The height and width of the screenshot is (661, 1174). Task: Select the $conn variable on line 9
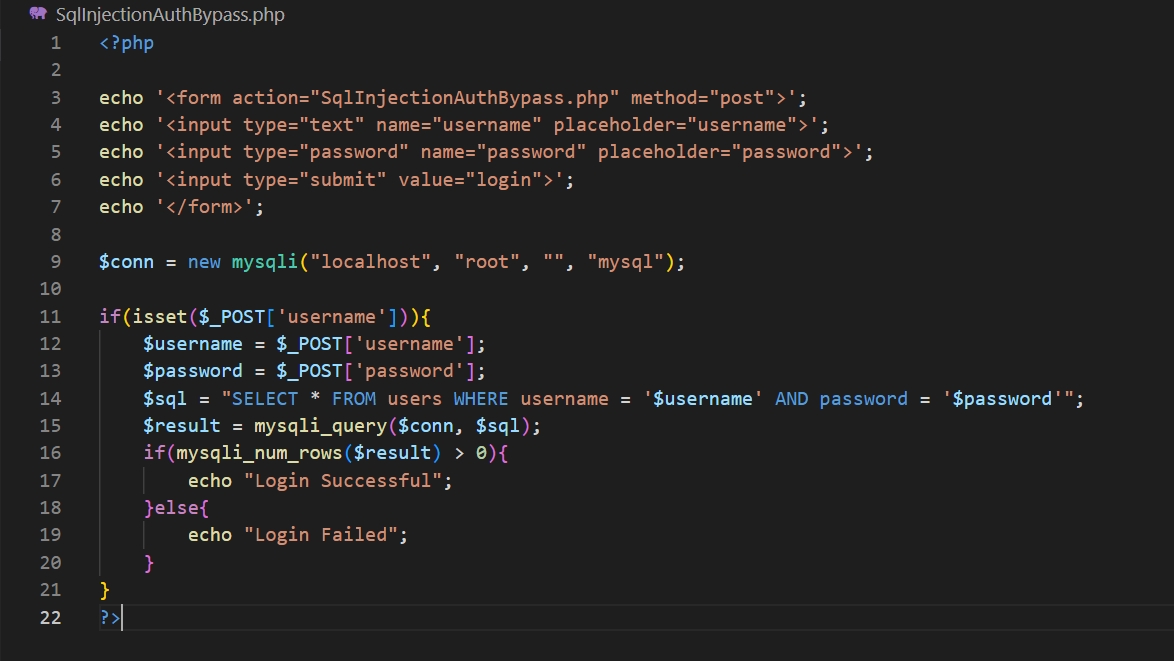126,262
